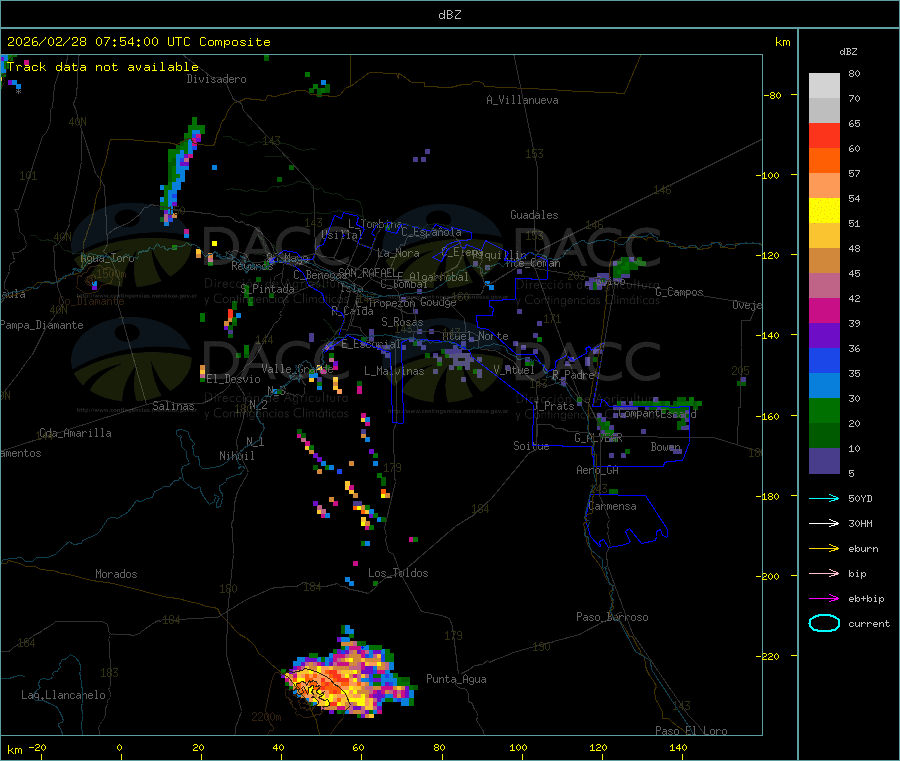Click the -20 tick on the horizontal km axis
Screen dimensions: 900x761
coord(38,747)
